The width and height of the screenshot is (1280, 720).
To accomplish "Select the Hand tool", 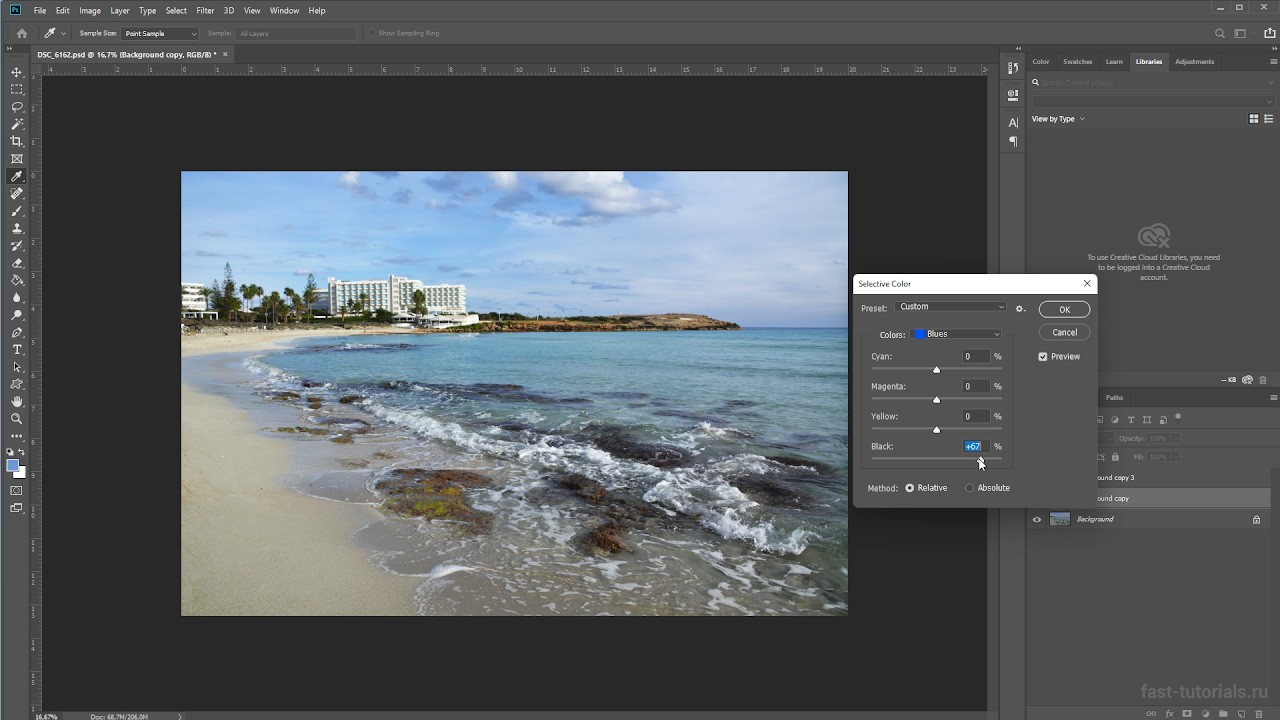I will tap(17, 402).
